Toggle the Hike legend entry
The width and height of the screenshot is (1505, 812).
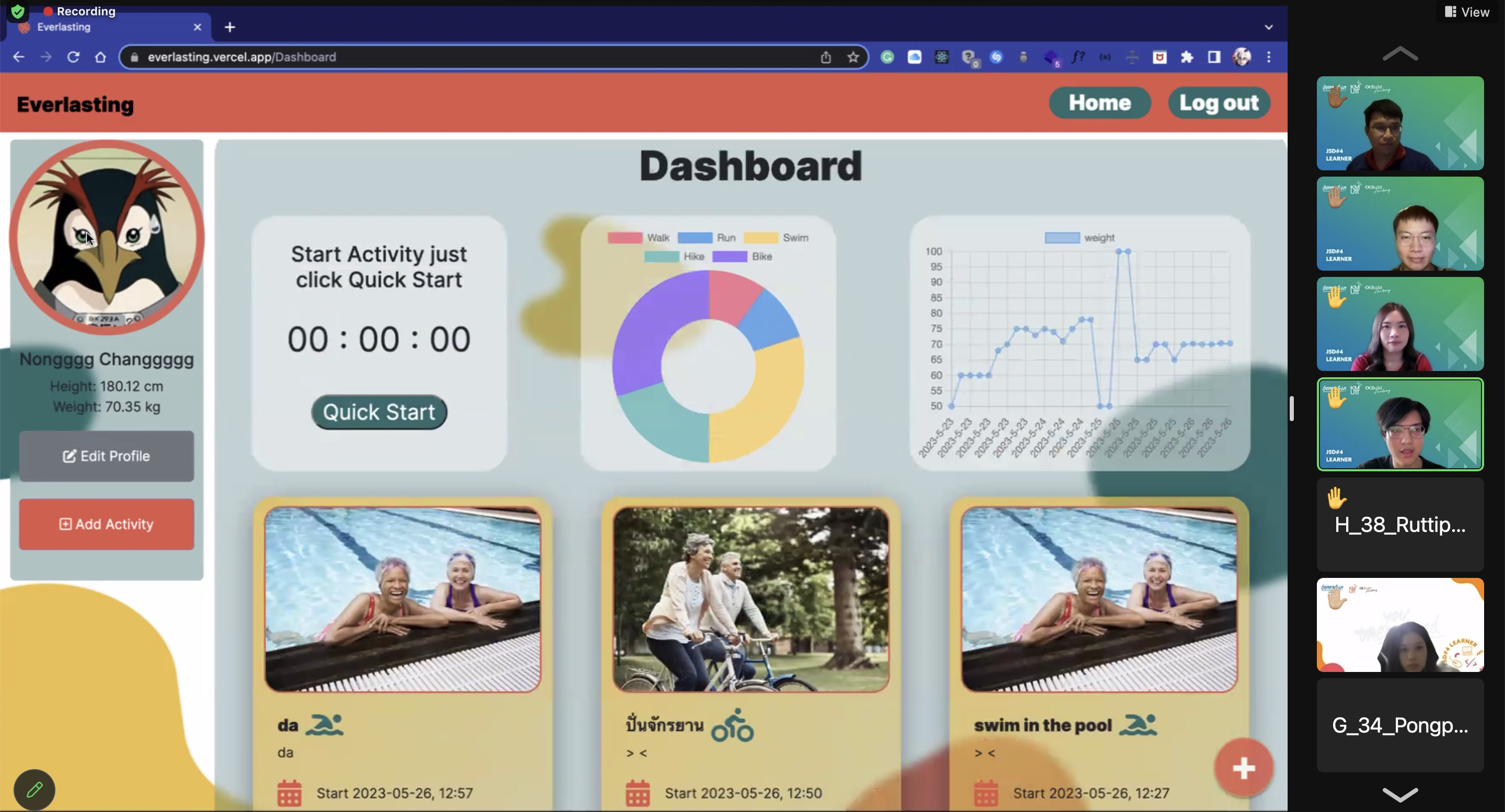674,257
